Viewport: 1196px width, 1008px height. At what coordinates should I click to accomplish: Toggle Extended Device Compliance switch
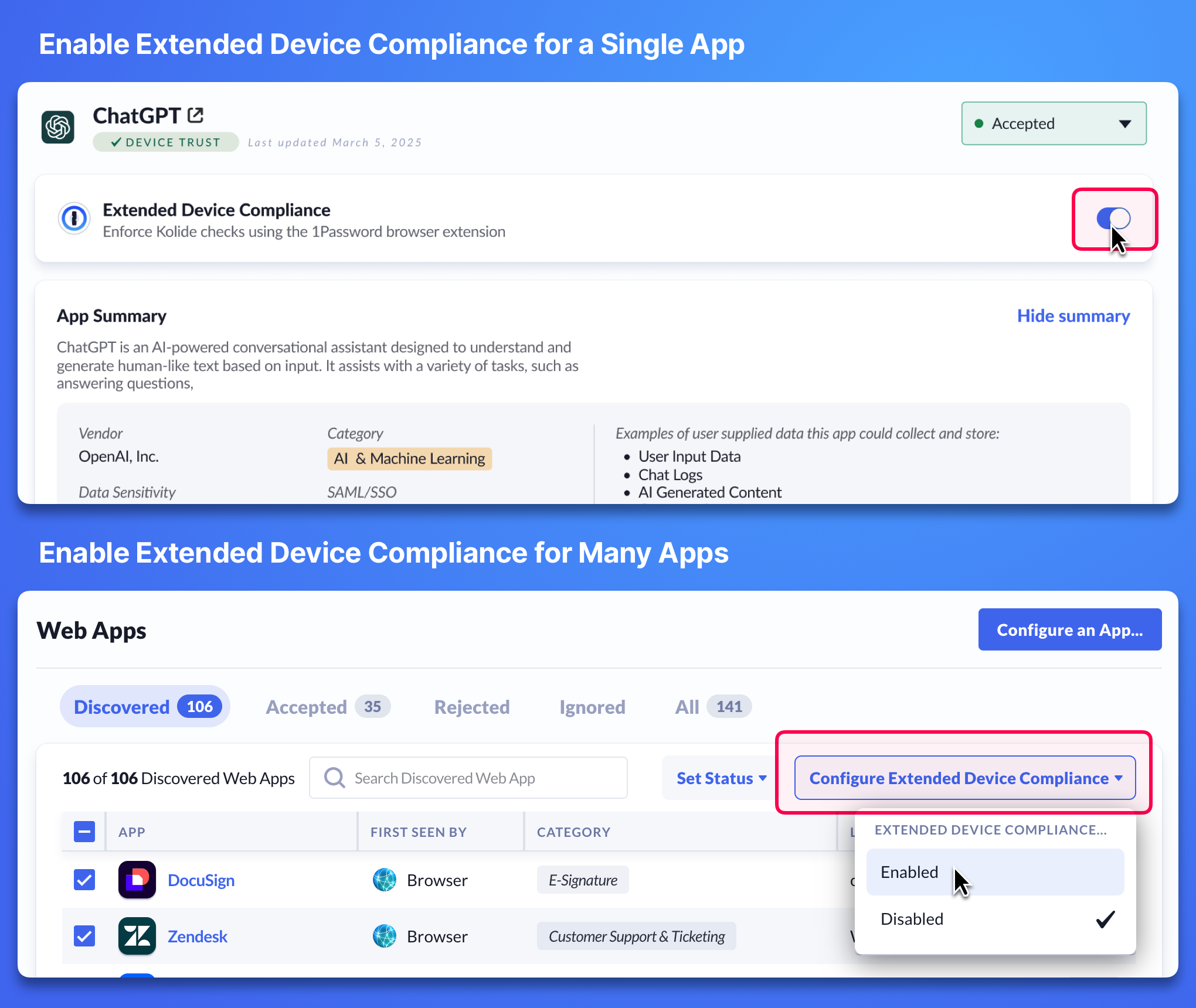coord(1113,219)
